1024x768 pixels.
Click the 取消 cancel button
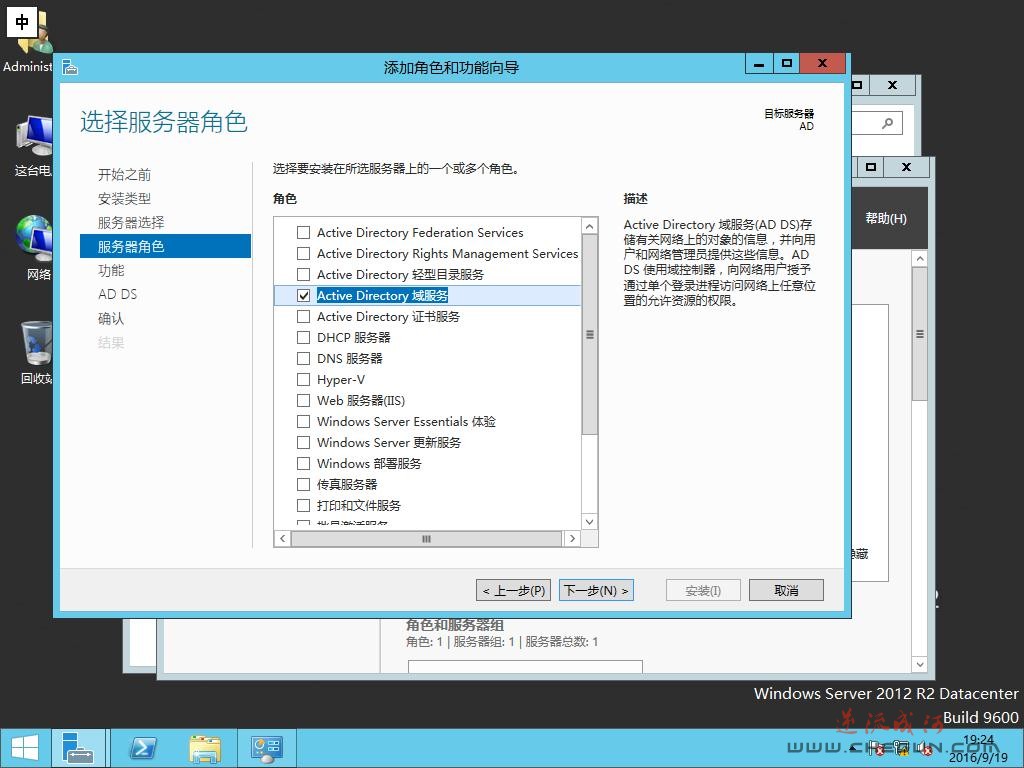[786, 590]
